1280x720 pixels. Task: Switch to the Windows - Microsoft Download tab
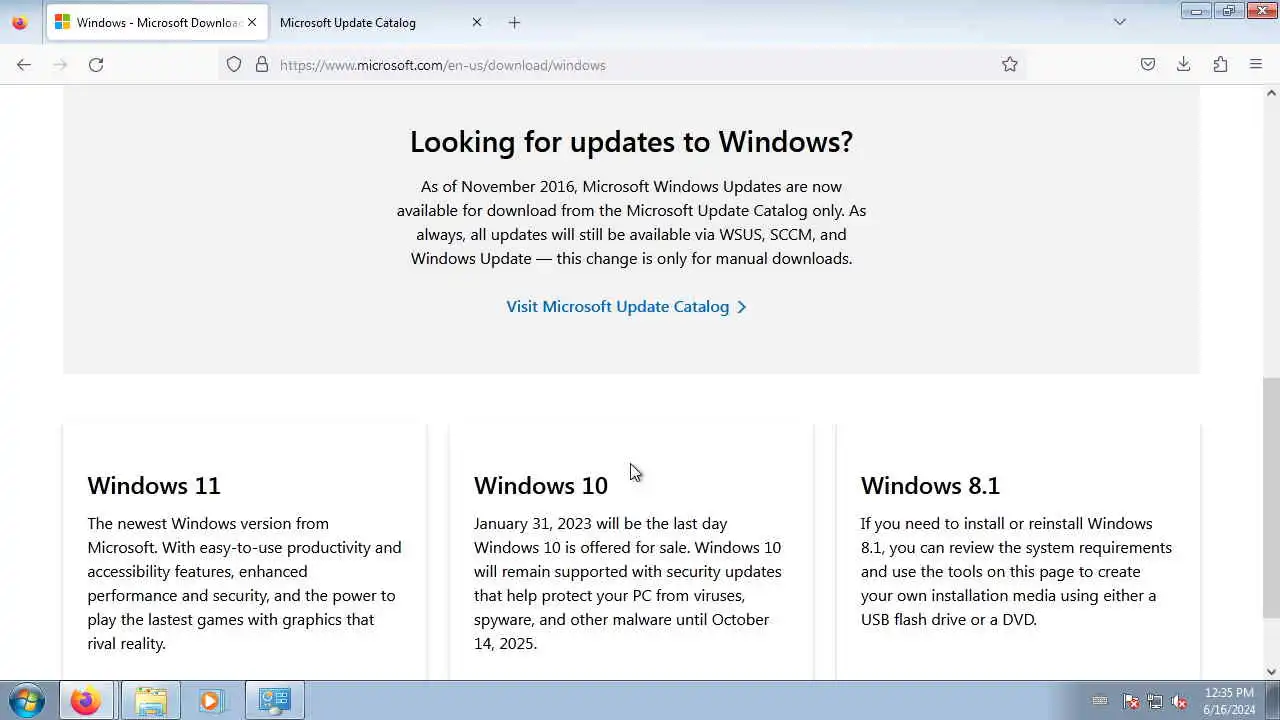[157, 22]
